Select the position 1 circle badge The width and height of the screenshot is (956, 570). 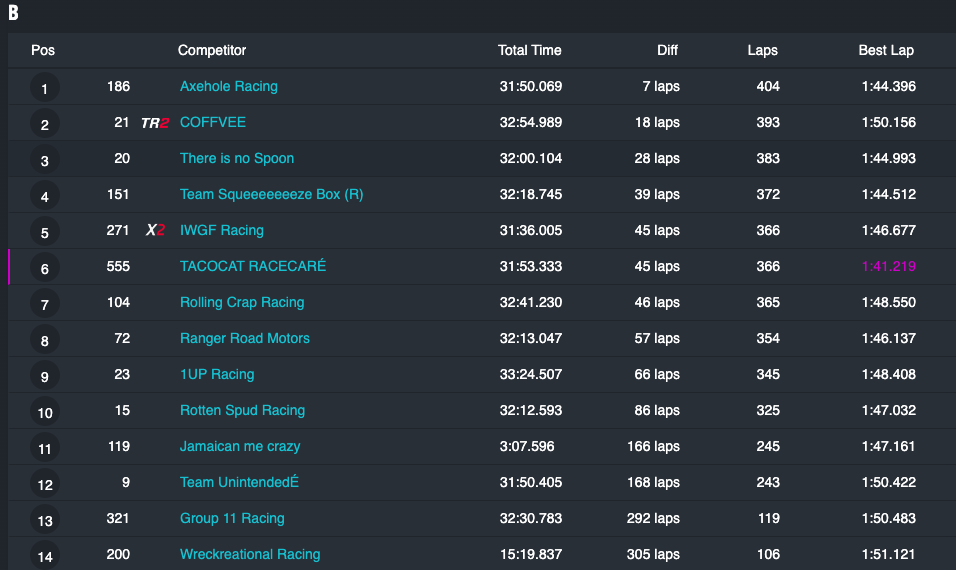[45, 88]
